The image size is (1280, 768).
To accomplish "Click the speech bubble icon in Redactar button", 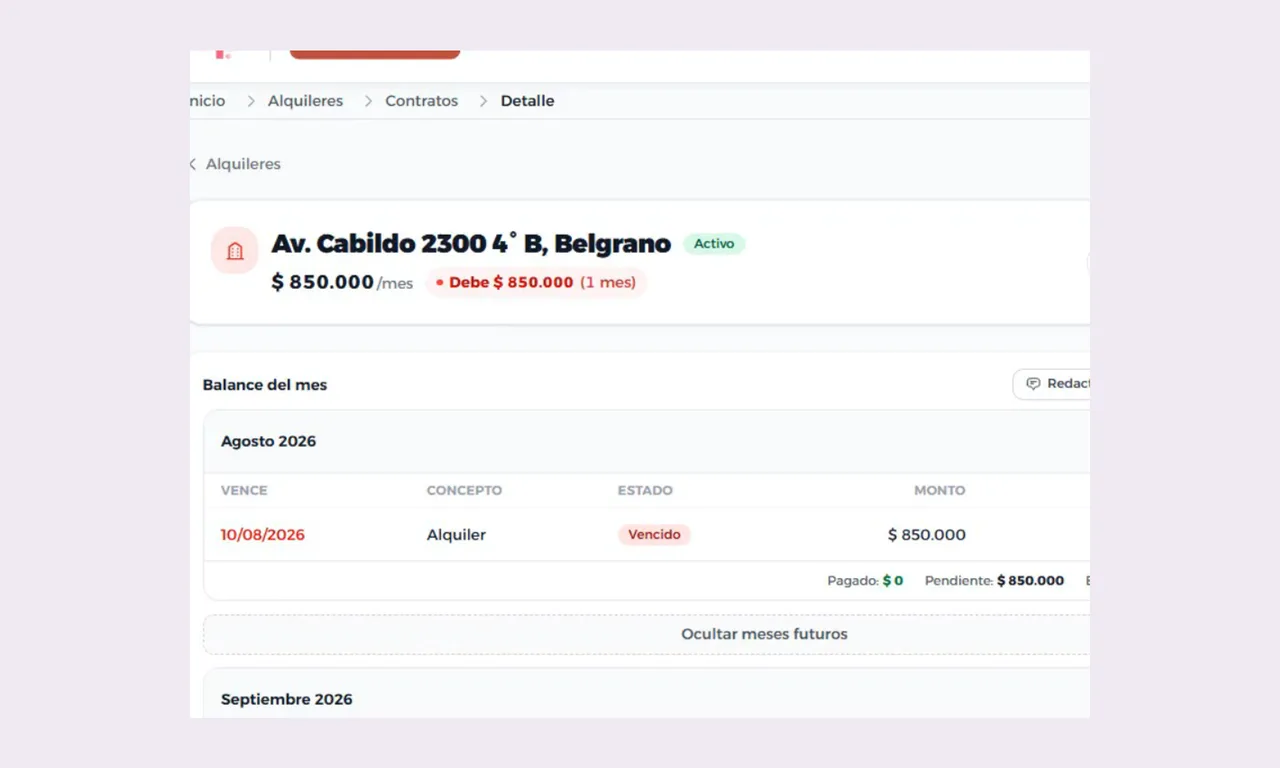I will (x=1033, y=384).
